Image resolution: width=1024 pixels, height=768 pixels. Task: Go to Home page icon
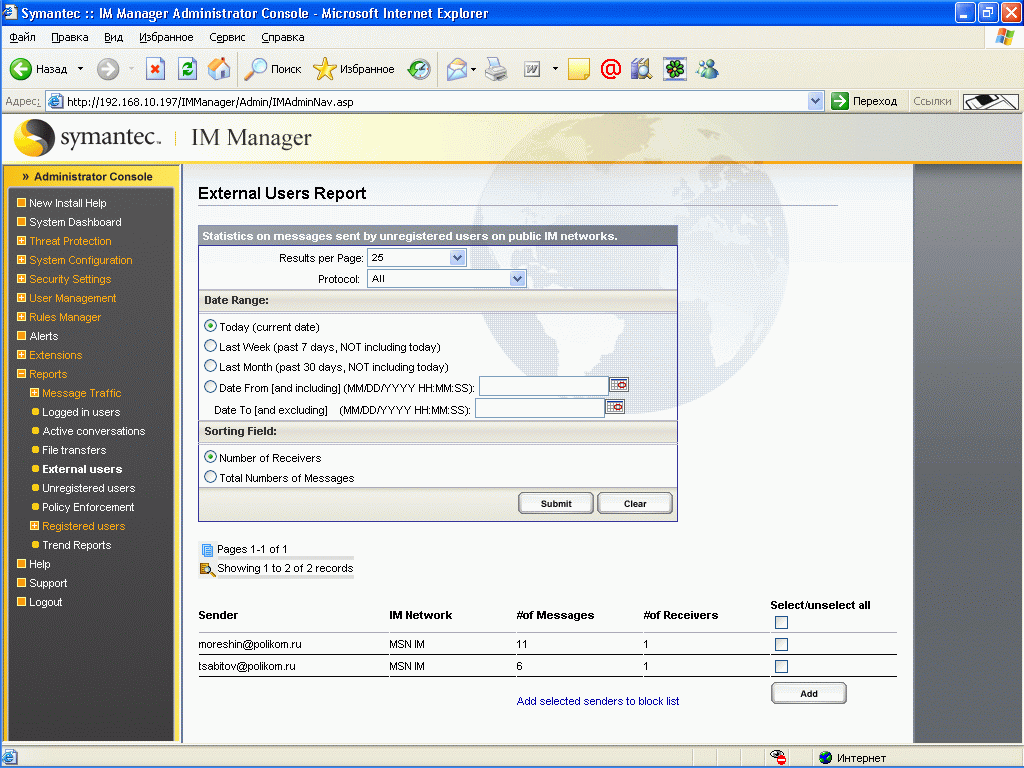(x=219, y=69)
